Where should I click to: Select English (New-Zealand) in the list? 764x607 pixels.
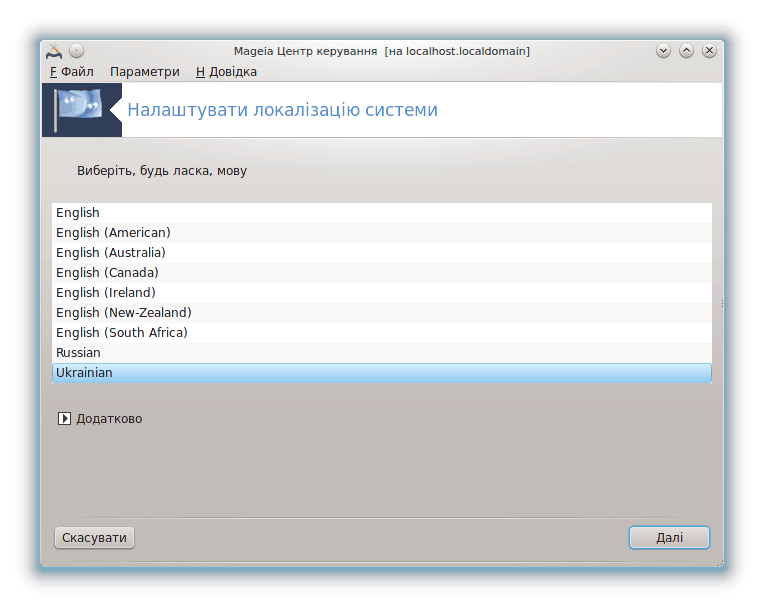(382, 313)
